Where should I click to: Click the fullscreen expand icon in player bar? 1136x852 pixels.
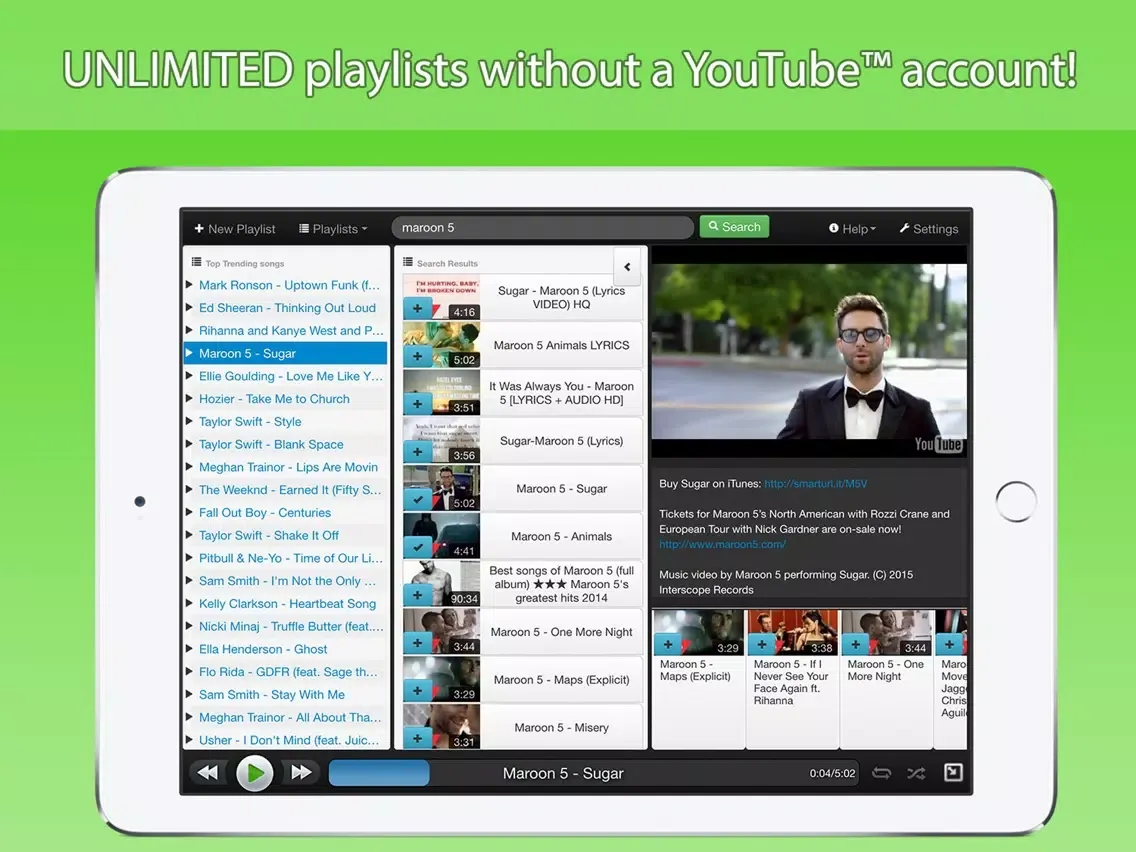coord(953,772)
